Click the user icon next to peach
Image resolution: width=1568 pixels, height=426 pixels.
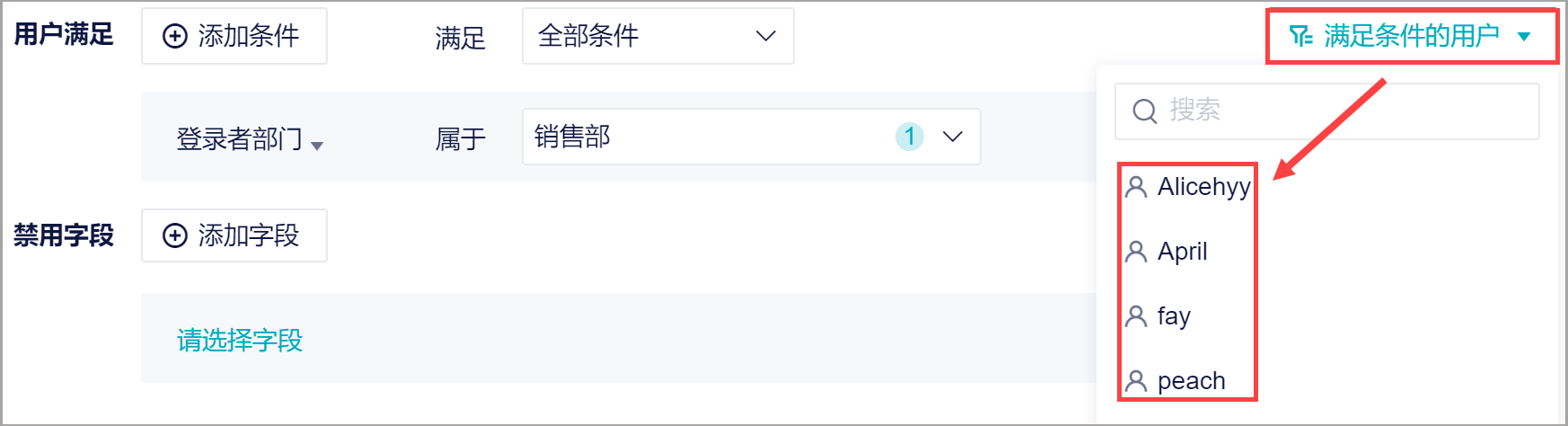pyautogui.click(x=1136, y=381)
